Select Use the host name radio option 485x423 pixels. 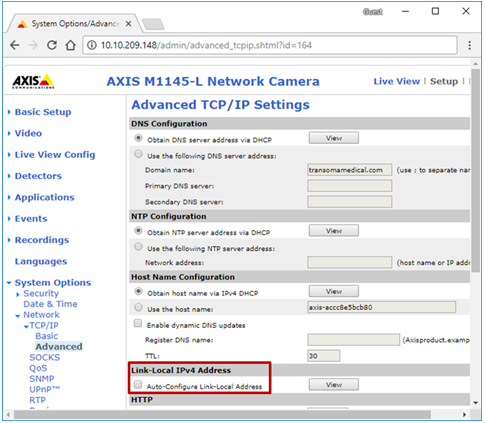138,307
